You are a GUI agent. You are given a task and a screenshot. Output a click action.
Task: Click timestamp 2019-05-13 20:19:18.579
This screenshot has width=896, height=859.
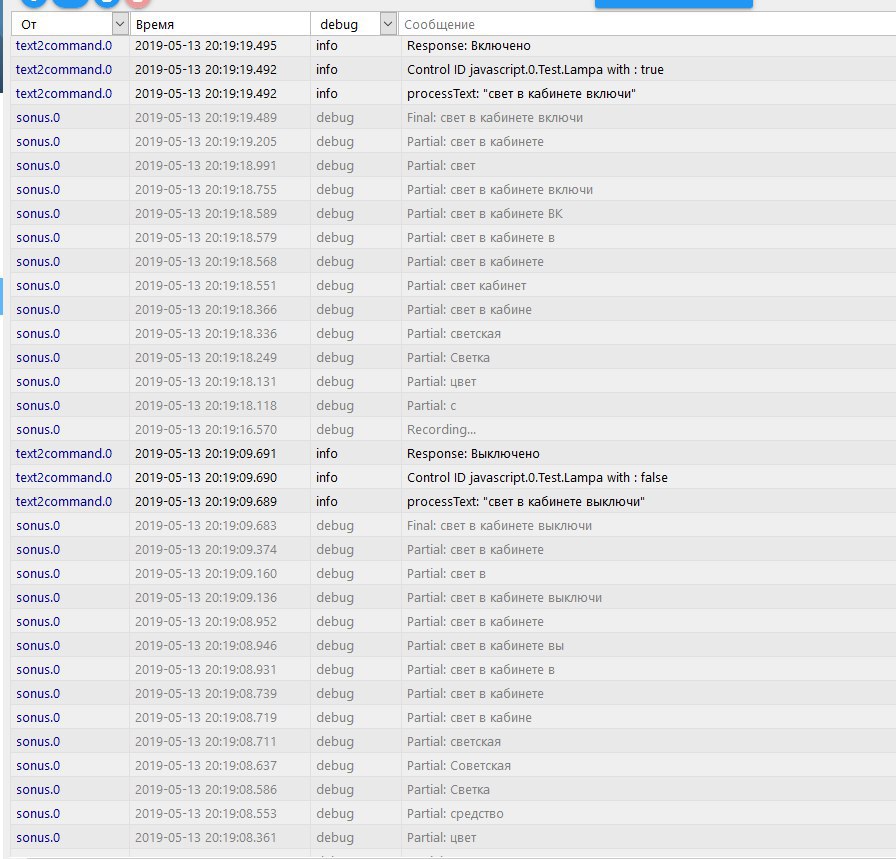(x=206, y=238)
